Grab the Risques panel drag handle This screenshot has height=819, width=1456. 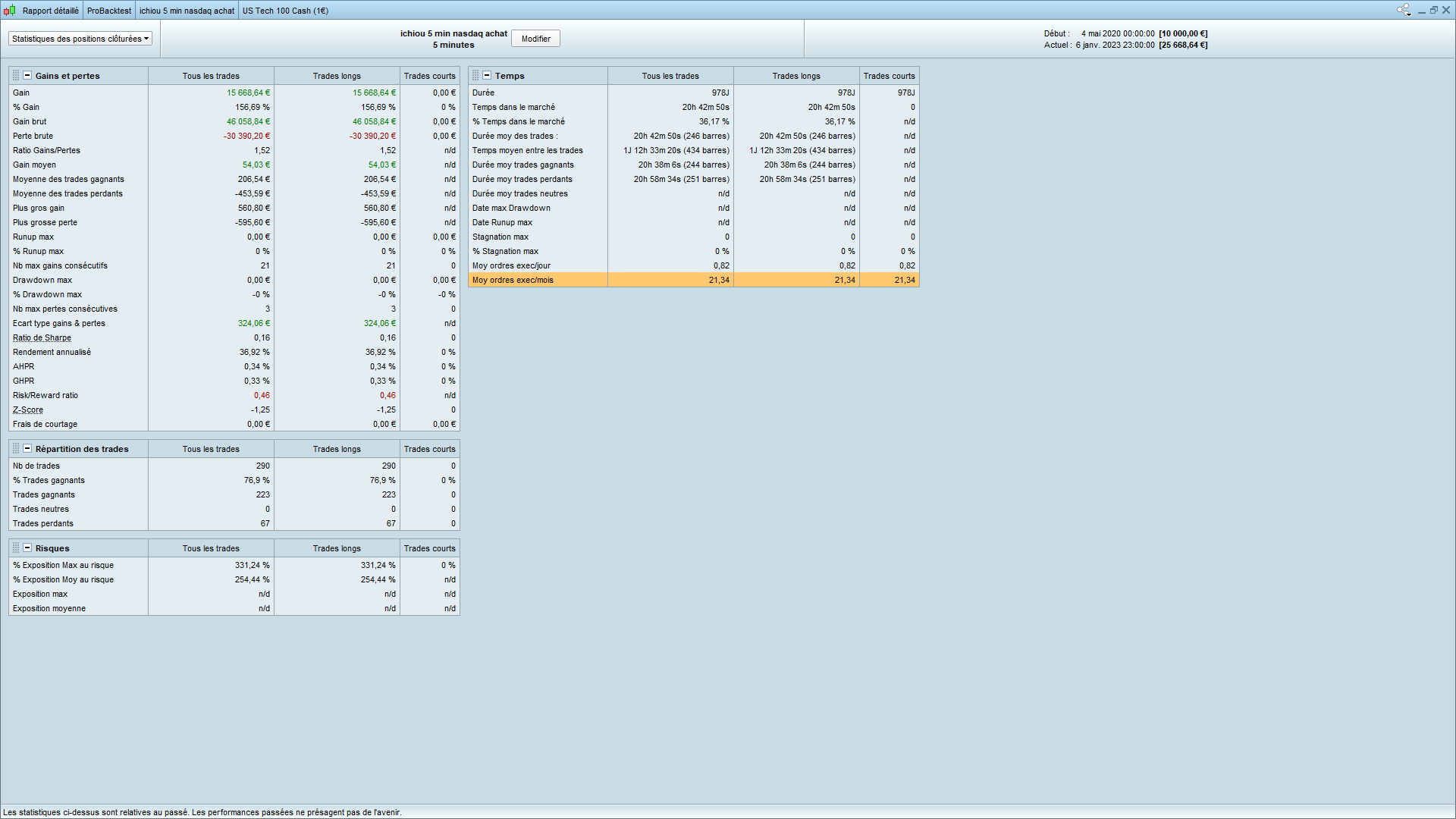click(x=16, y=548)
